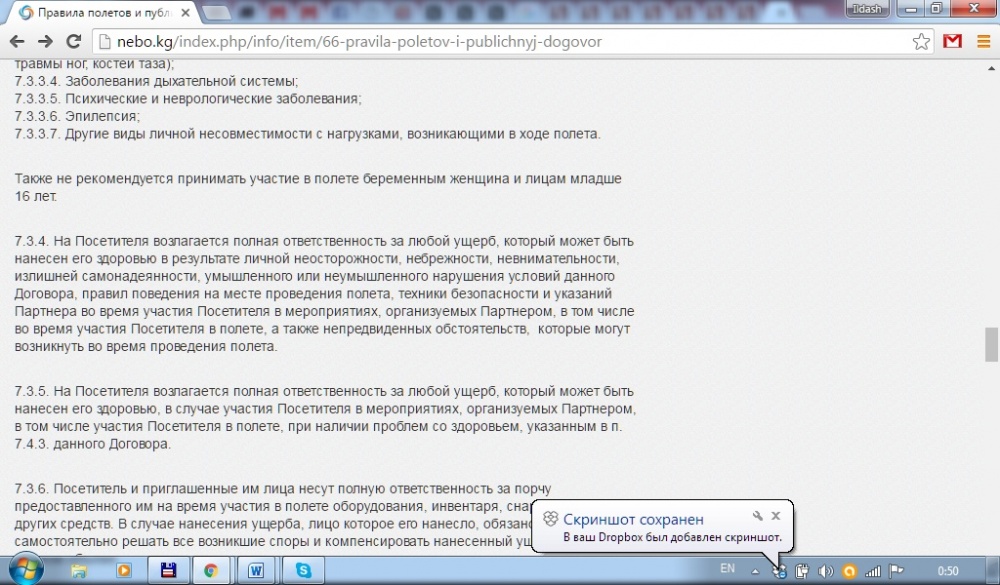Screen dimensions: 1000x585
Task: Click the orange circular tray icon
Action: click(x=849, y=571)
